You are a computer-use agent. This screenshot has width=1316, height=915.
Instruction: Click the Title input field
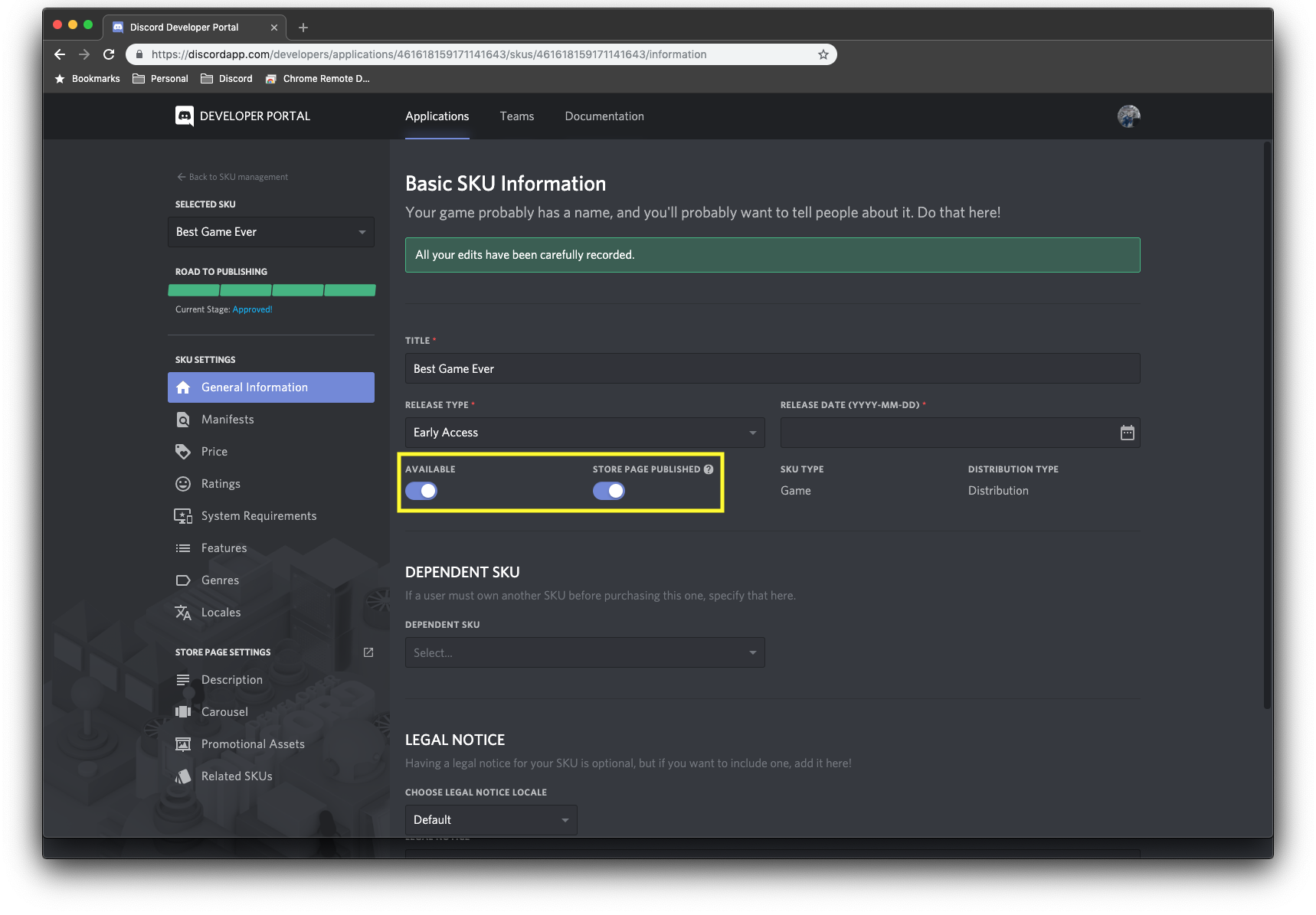[773, 368]
